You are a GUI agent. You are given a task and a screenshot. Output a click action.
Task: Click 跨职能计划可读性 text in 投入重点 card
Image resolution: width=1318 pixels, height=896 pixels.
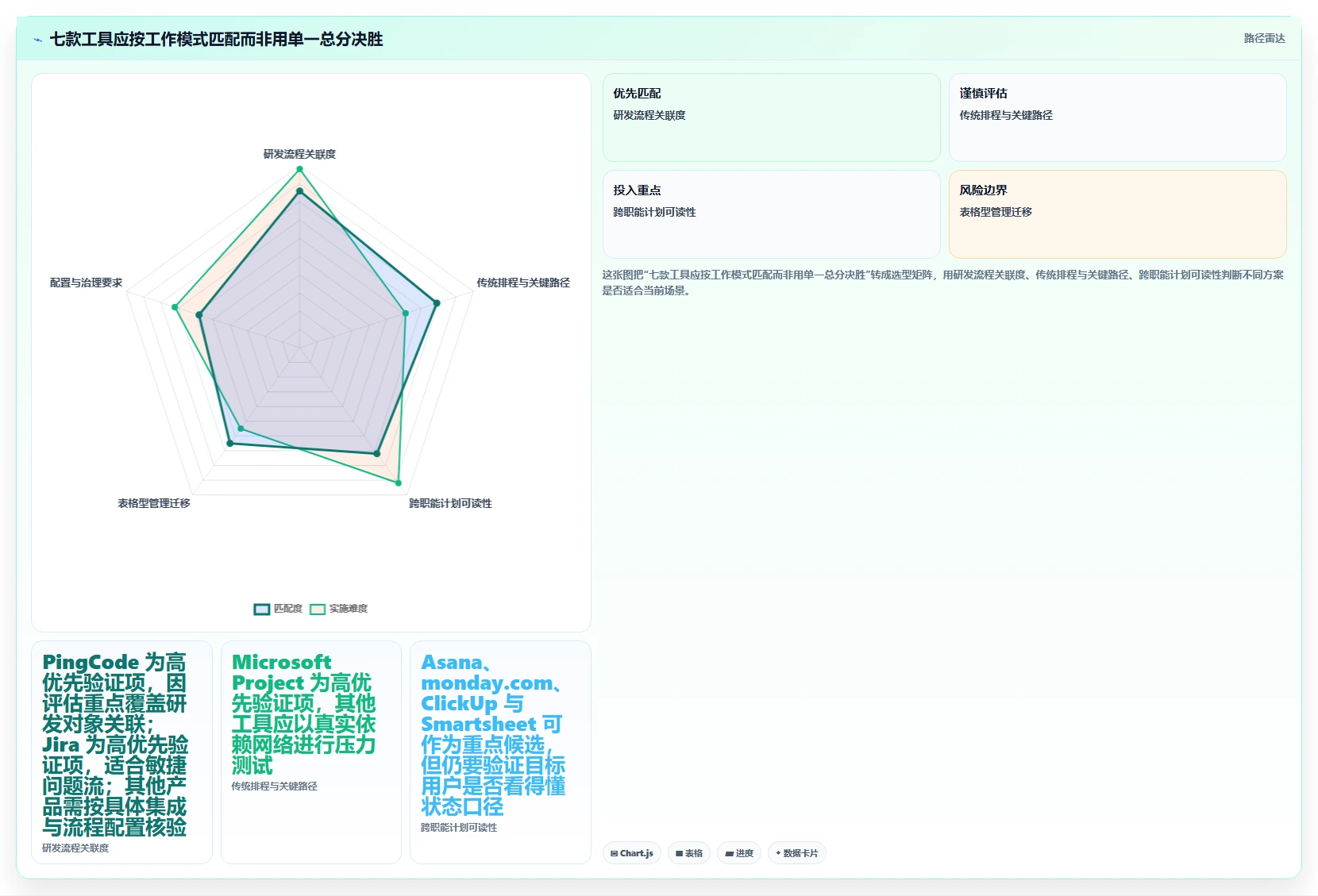[654, 212]
